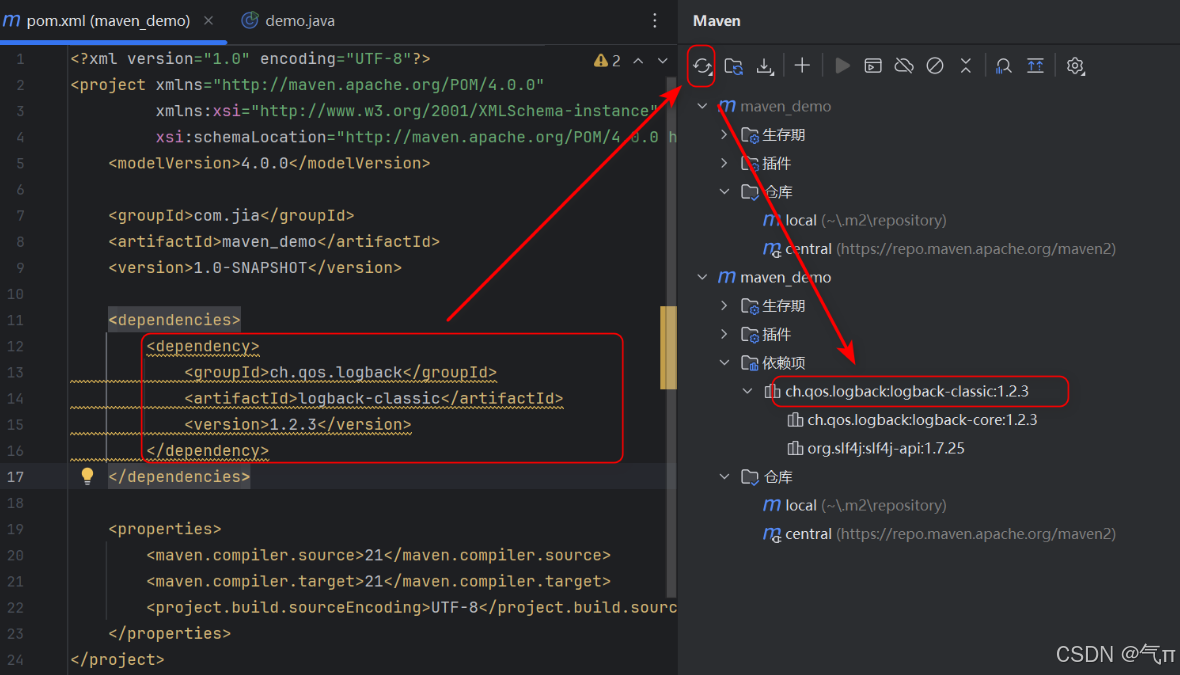Collapse all in Maven toolbar
The width and height of the screenshot is (1180, 675).
point(966,66)
